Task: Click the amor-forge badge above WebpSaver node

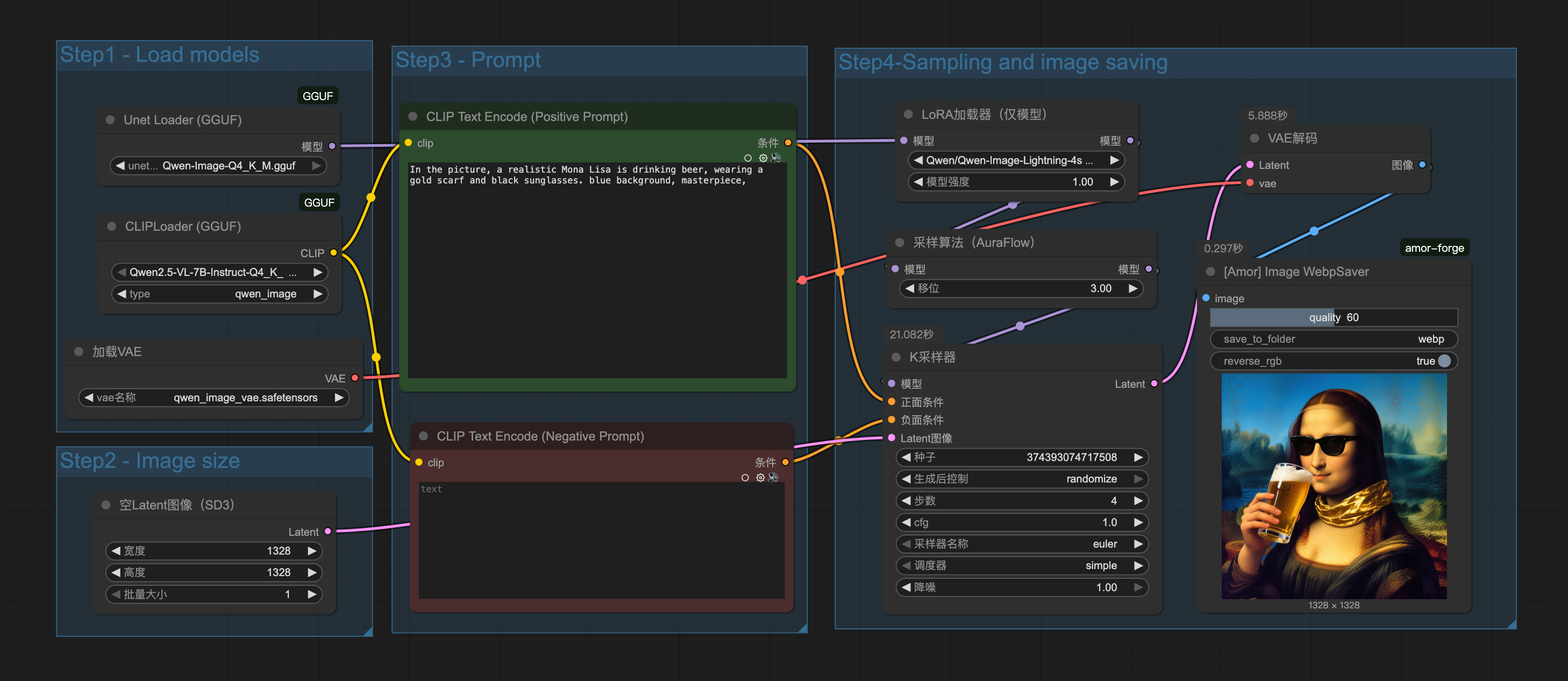Action: [1434, 248]
